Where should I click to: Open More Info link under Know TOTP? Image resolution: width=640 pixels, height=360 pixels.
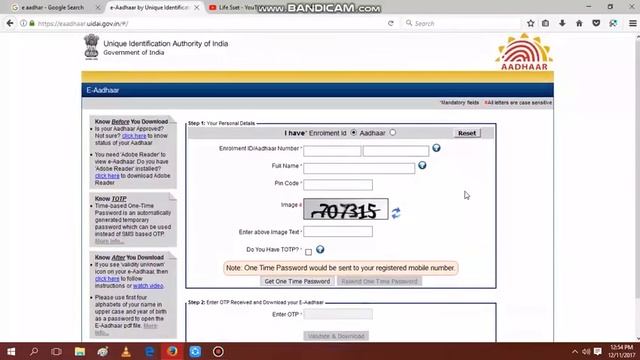pyautogui.click(x=109, y=241)
